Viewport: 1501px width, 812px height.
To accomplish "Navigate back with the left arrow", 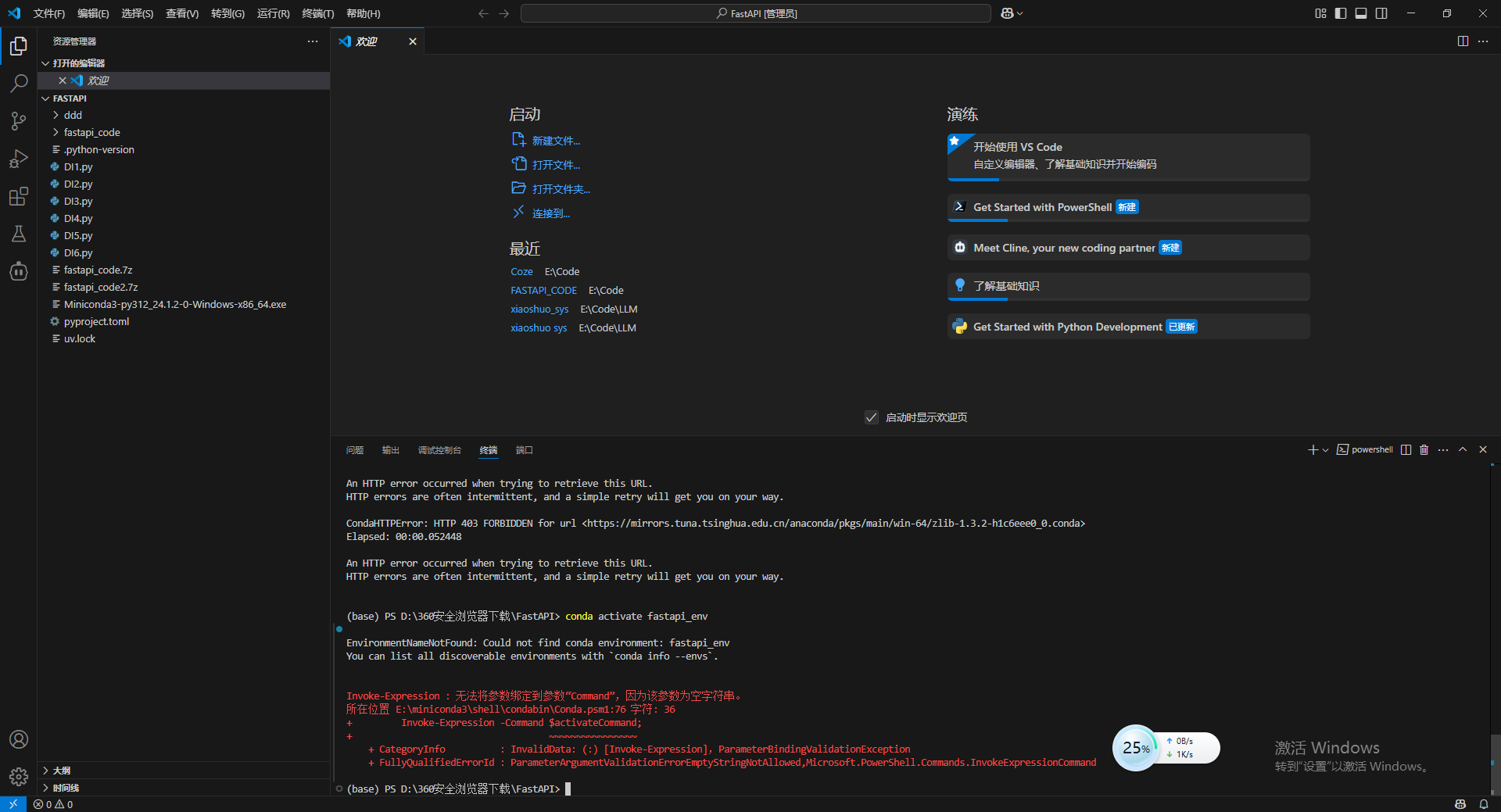I will pyautogui.click(x=483, y=13).
